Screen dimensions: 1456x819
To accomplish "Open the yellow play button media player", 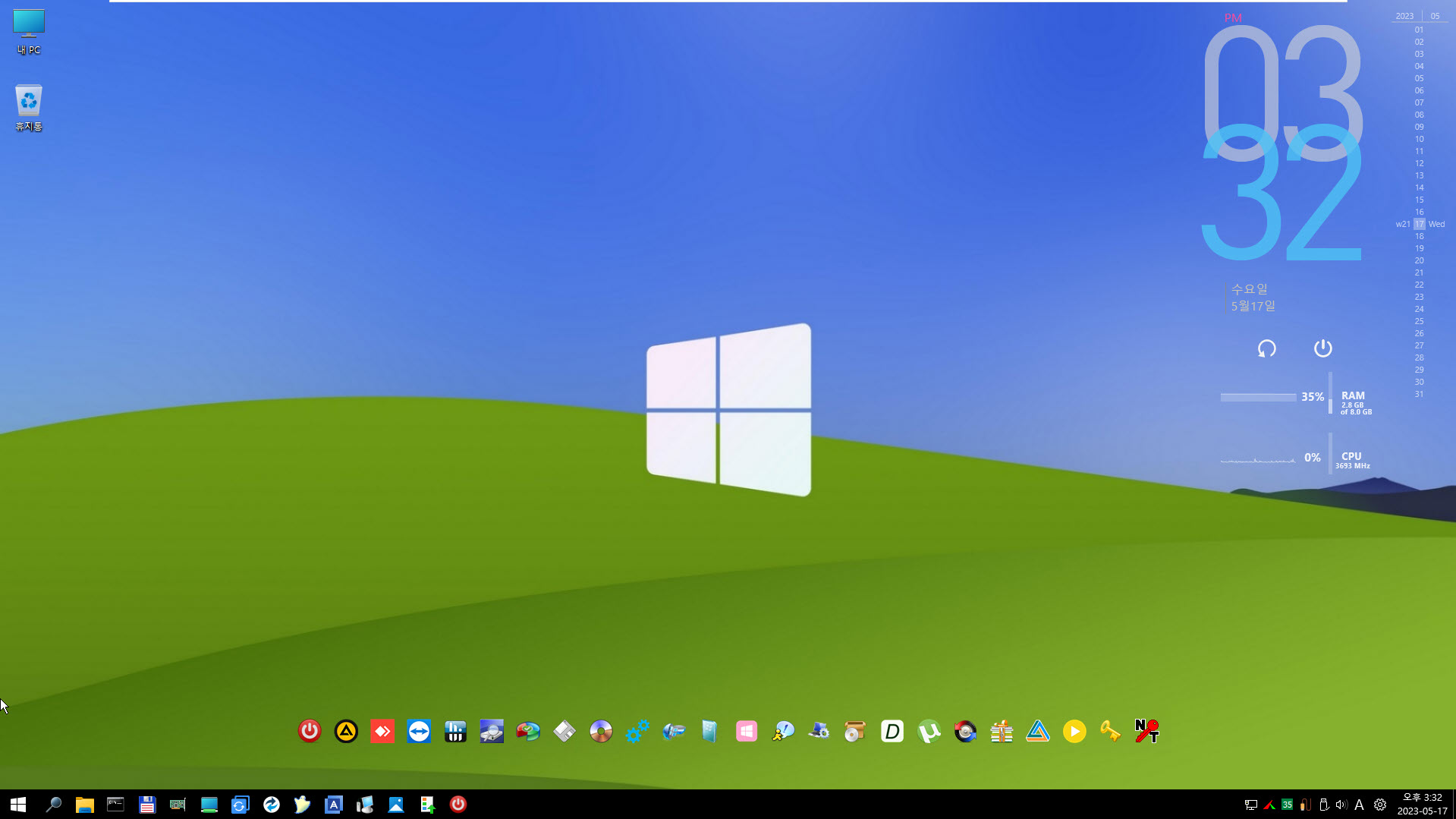I will pos(1074,731).
